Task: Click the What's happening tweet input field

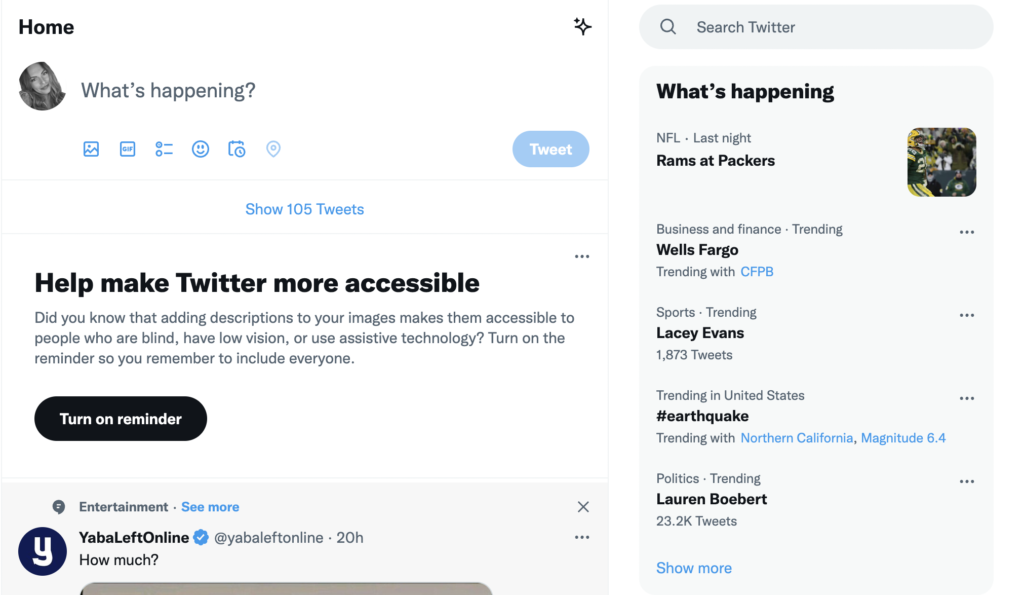Action: [168, 90]
